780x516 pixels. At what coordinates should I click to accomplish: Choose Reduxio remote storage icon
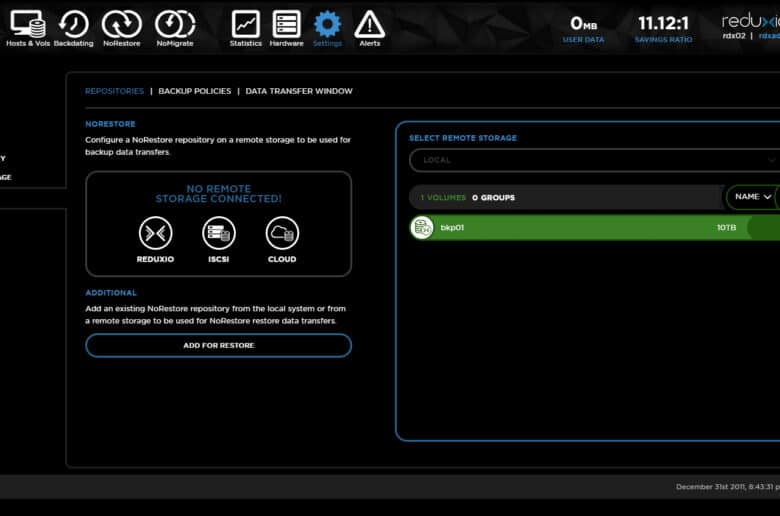click(155, 233)
